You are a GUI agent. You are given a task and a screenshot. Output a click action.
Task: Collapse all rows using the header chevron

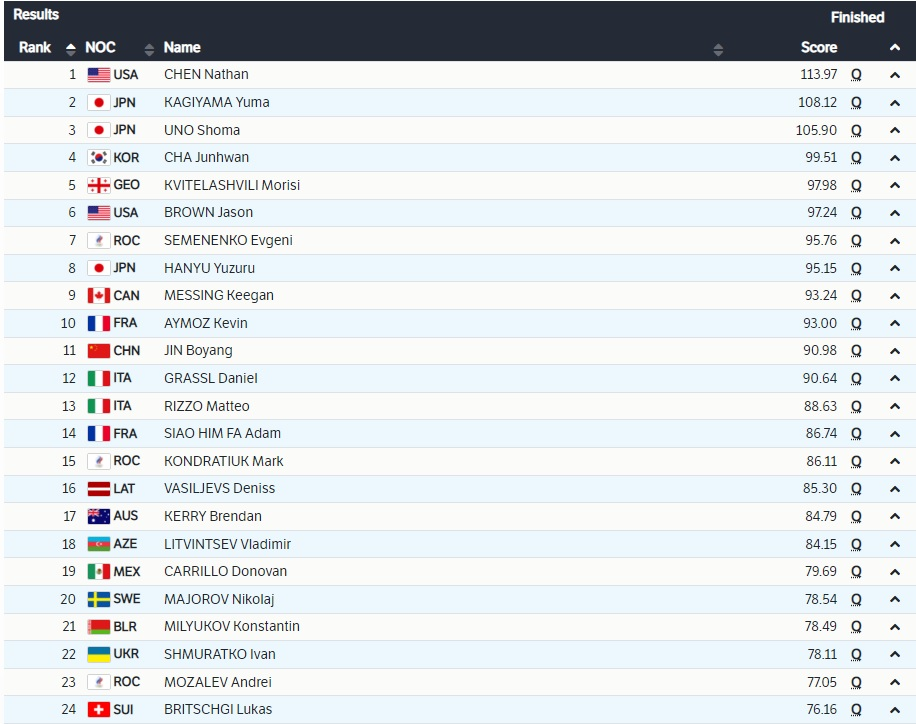tap(895, 47)
